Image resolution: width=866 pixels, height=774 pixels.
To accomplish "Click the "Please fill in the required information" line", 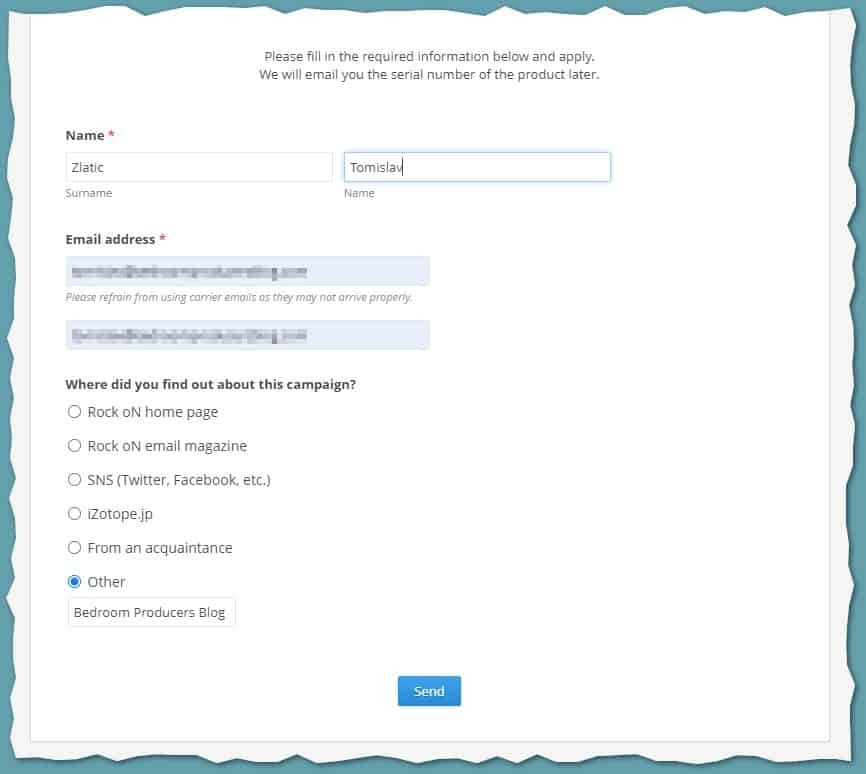I will click(x=429, y=57).
